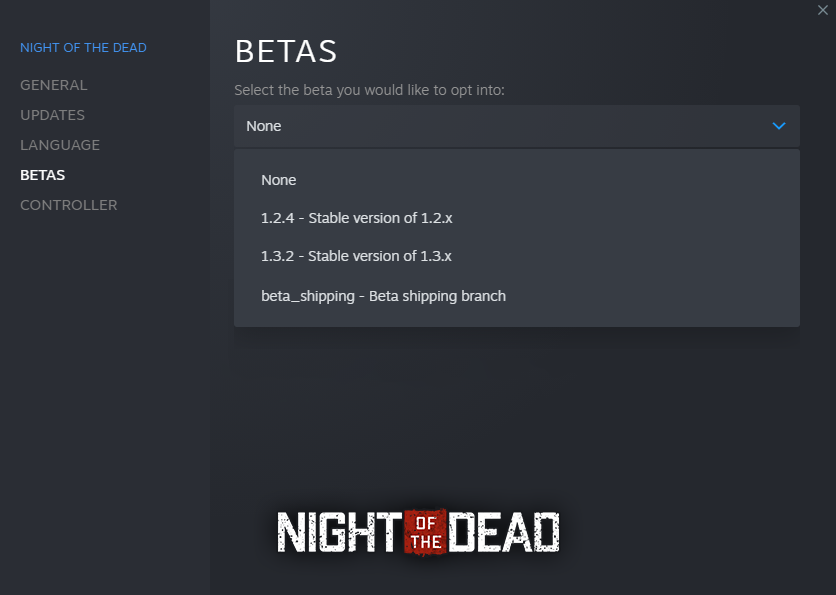Click the Night of the Dead logo
This screenshot has height=595, width=836.
click(x=417, y=532)
